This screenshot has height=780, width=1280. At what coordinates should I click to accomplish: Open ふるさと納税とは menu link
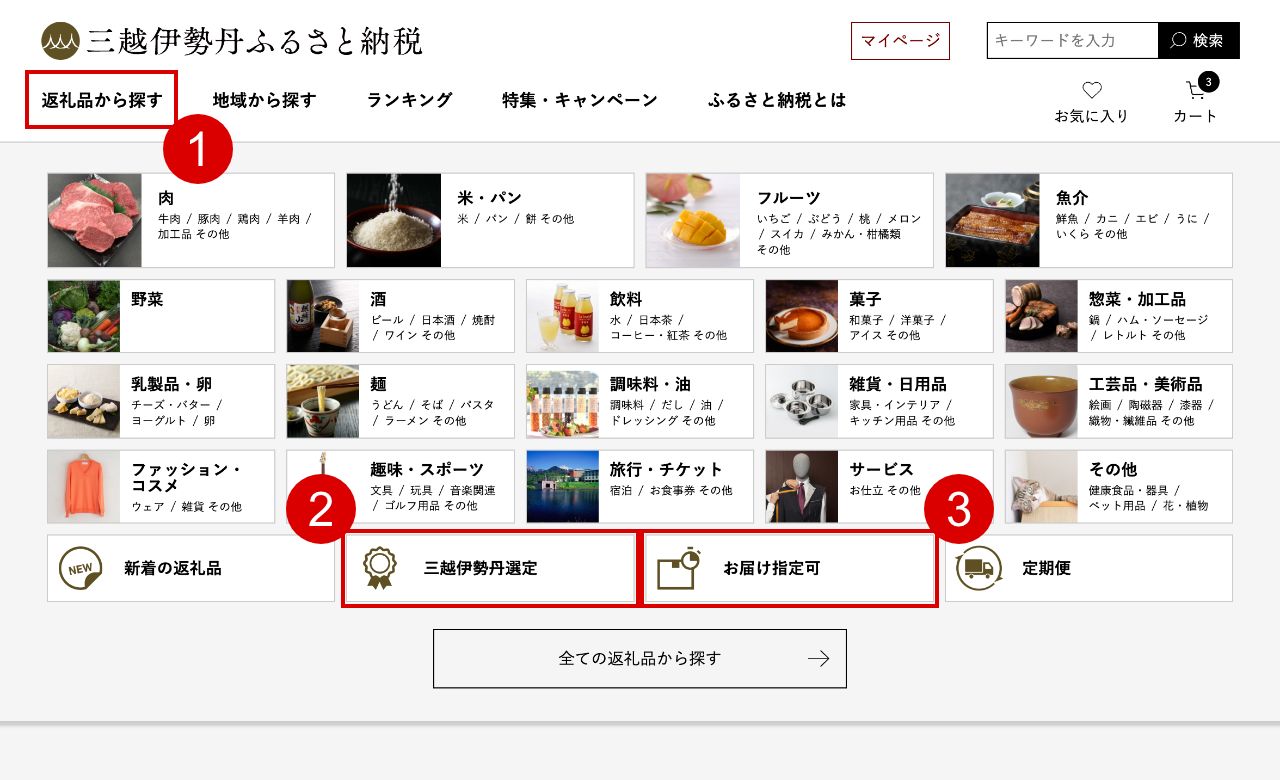pyautogui.click(x=777, y=100)
